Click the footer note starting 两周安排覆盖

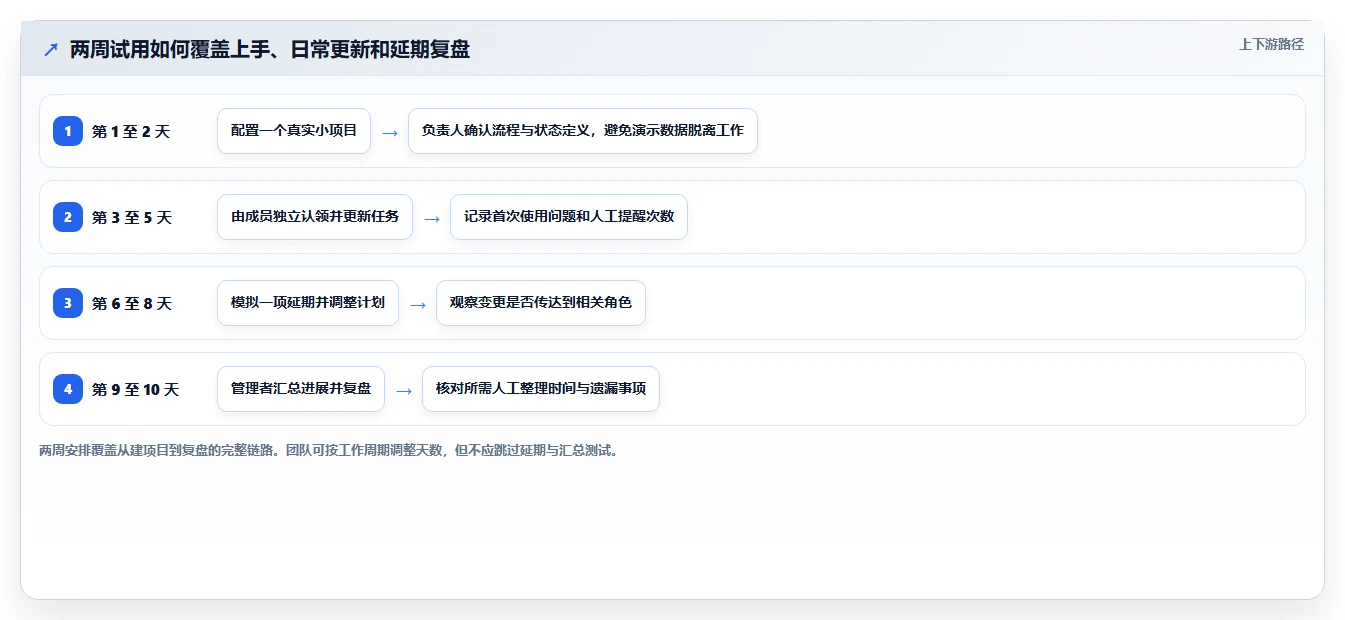click(x=329, y=450)
